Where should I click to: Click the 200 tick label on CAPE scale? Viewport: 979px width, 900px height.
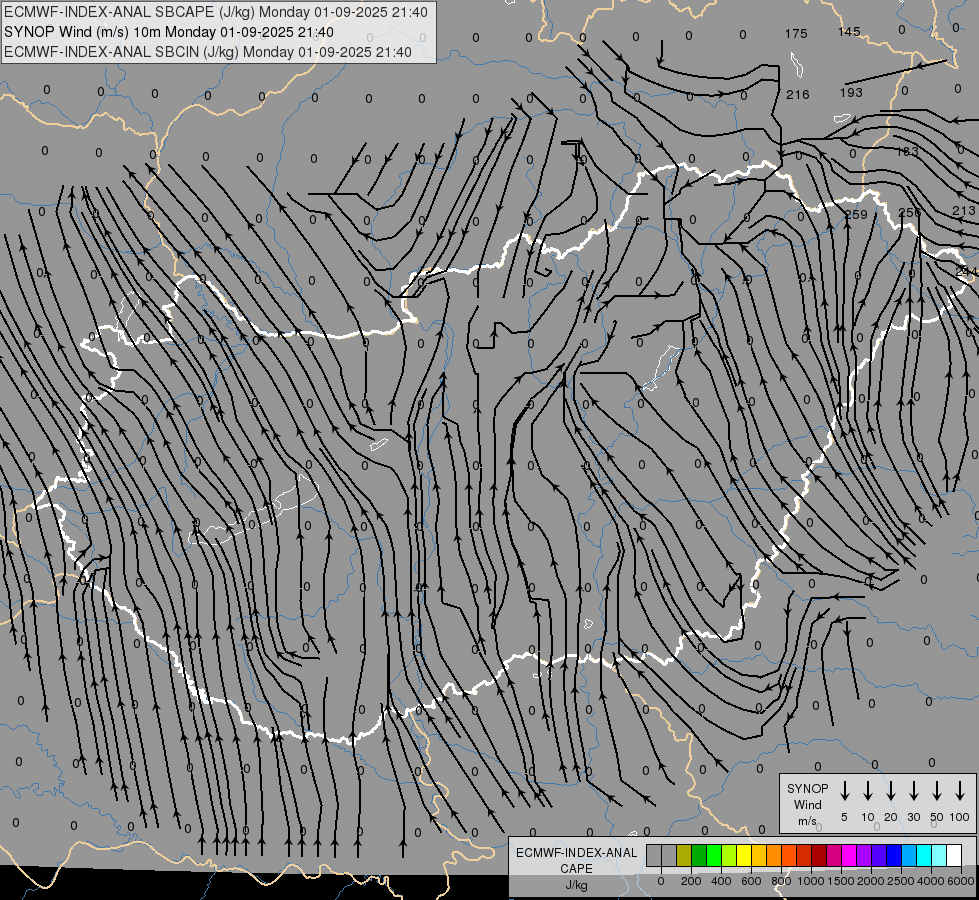(691, 881)
